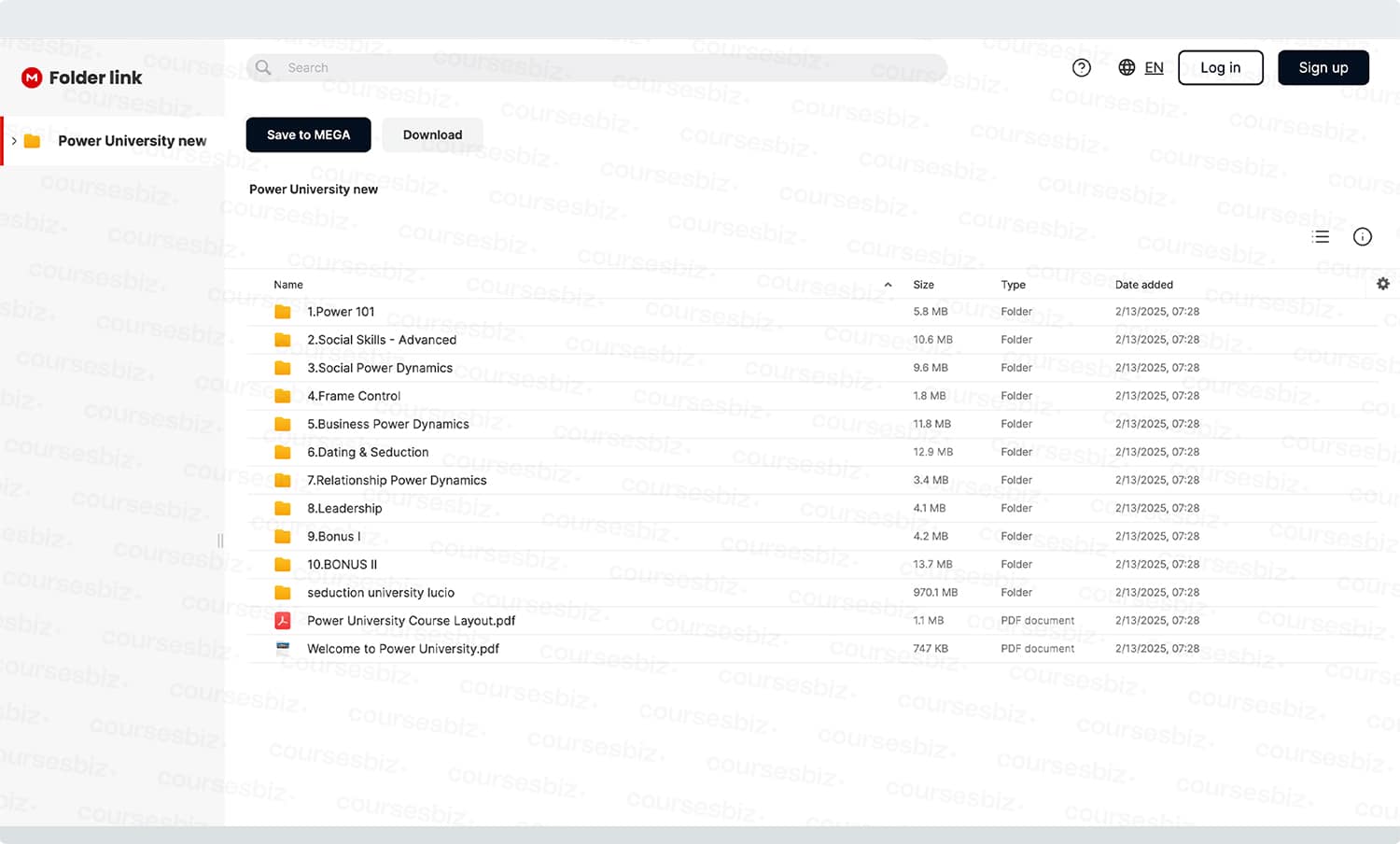
Task: Click the 13.7 MB size cell
Action: (x=932, y=565)
